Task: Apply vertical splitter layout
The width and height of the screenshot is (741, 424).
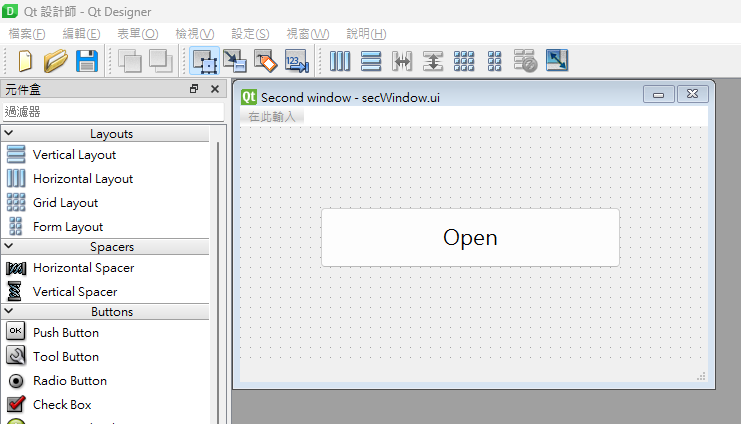Action: (433, 61)
